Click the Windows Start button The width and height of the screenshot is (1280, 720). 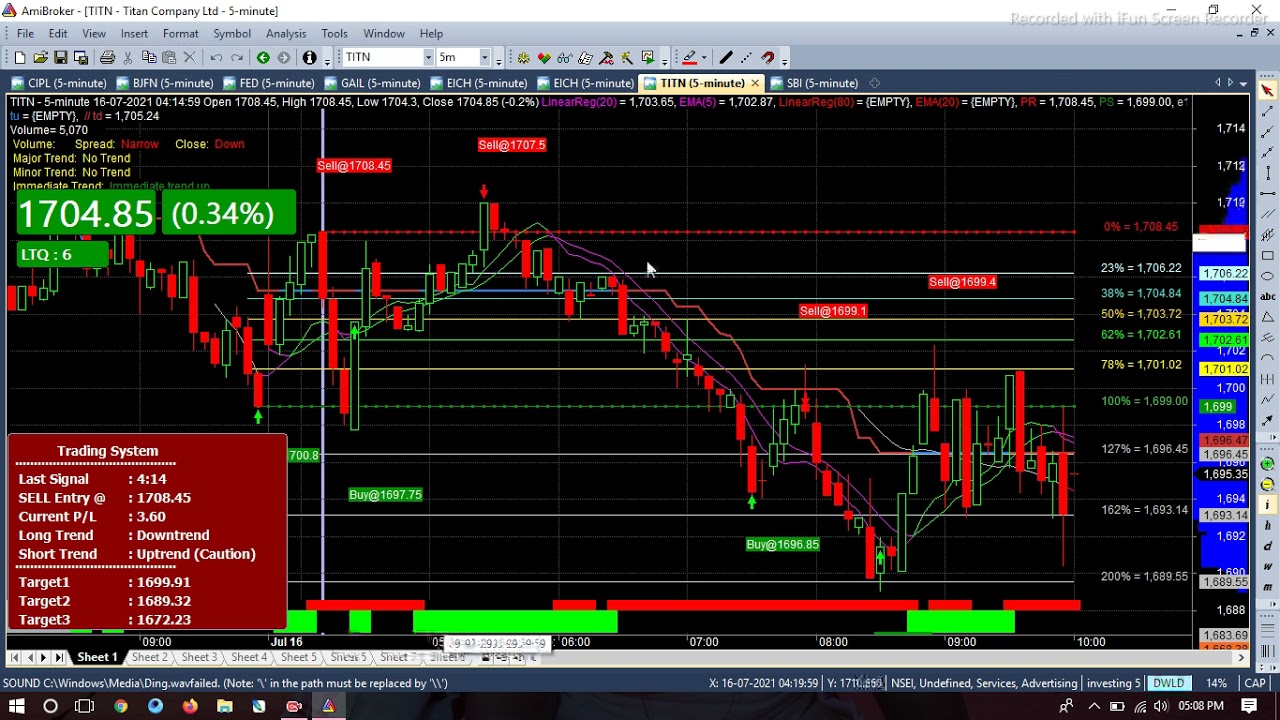(16, 706)
